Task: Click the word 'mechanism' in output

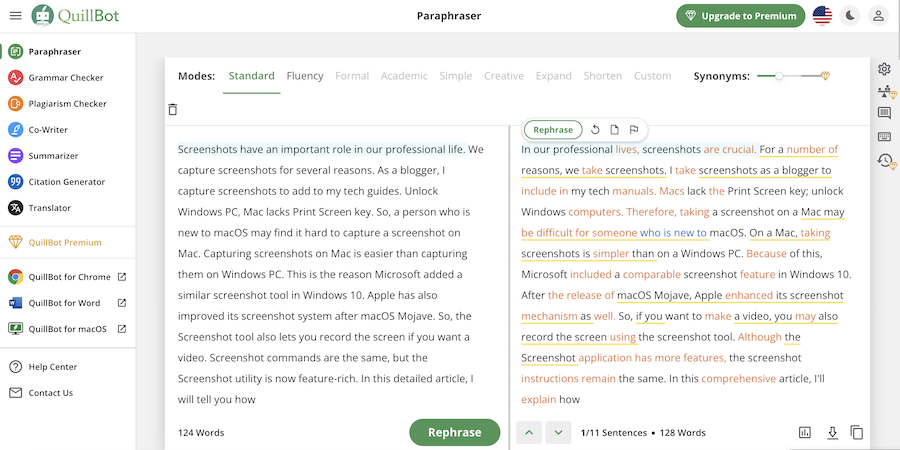Action: 549,316
